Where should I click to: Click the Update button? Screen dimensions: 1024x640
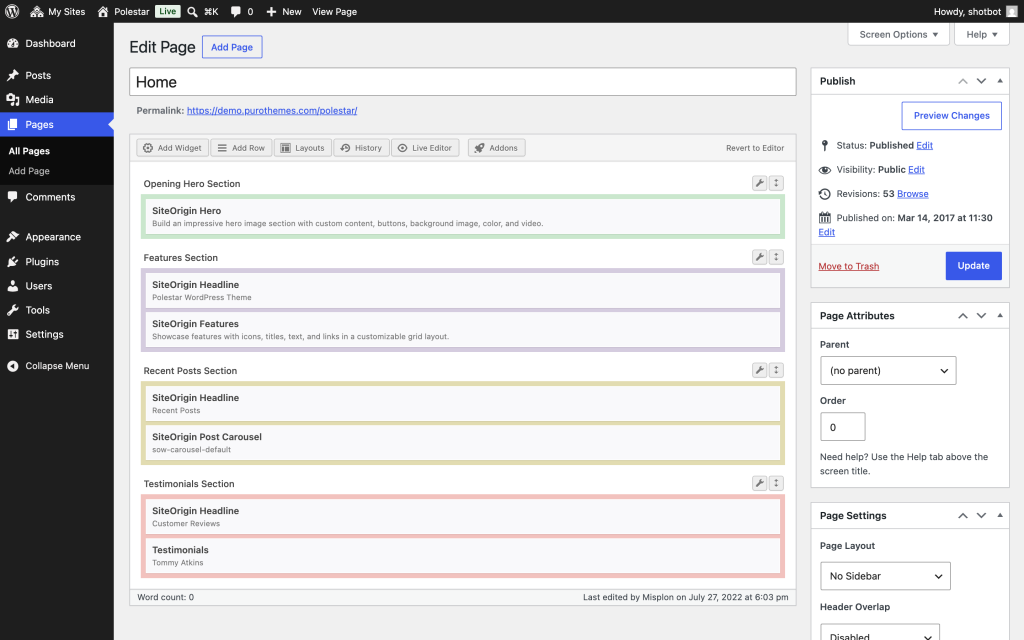(x=973, y=266)
